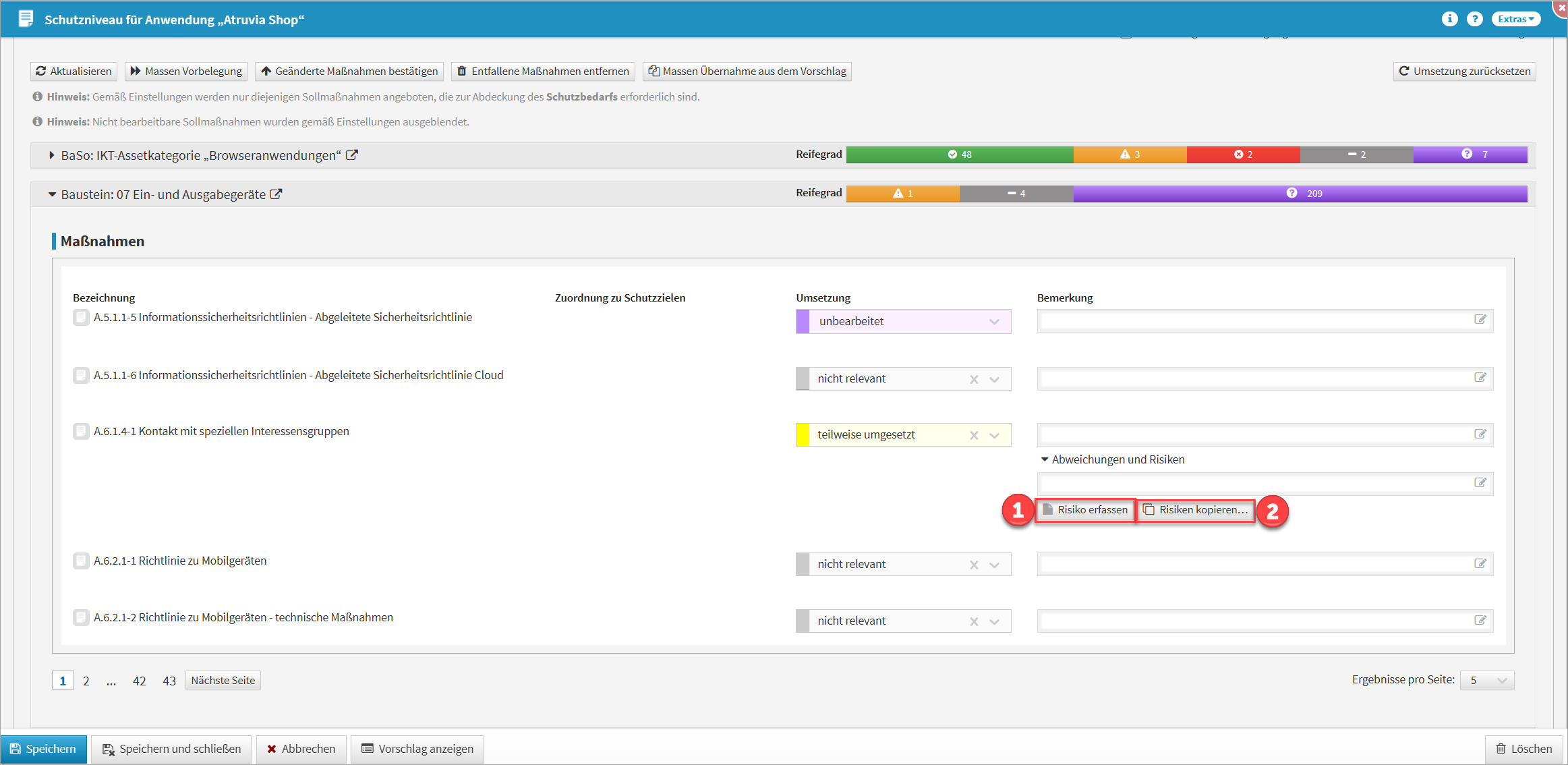Open external link icon beside Browseranwendungen
The height and width of the screenshot is (765, 1568).
click(351, 155)
